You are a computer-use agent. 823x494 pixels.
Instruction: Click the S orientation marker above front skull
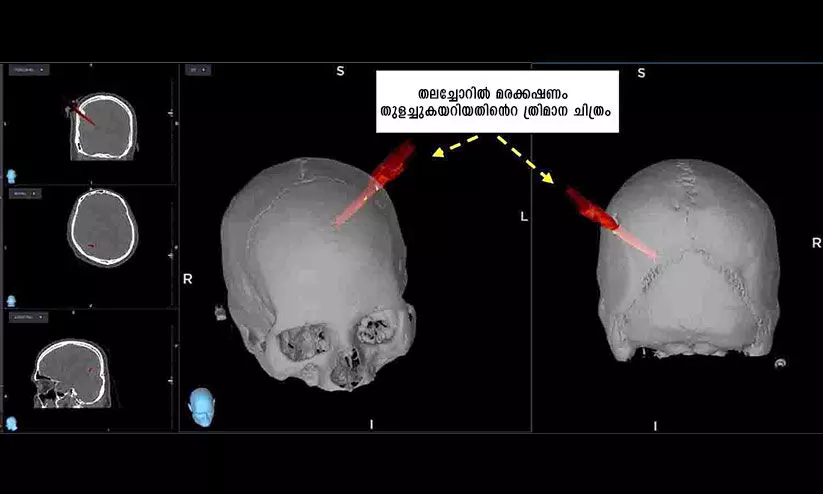340,72
